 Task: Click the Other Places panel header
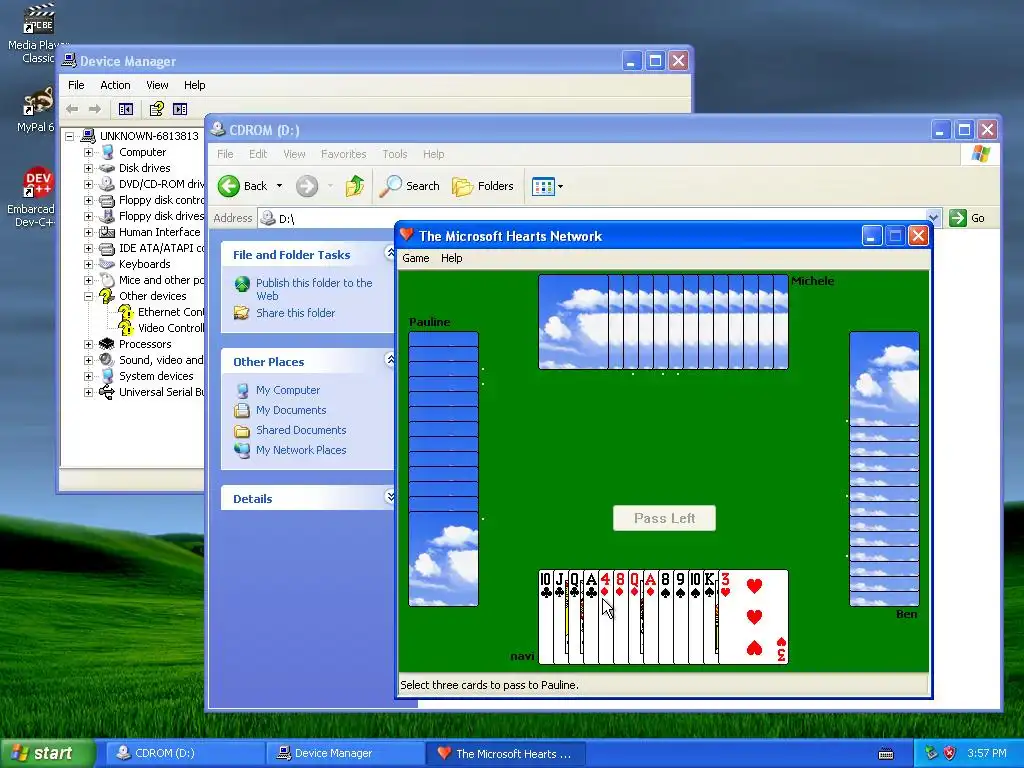308,361
